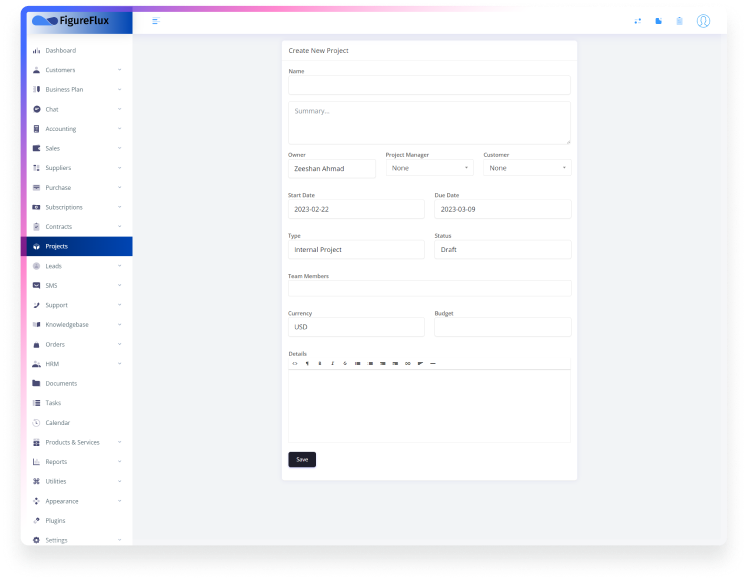Toggle the sidebar with hamburger icon
The image size is (747, 580).
click(x=156, y=21)
